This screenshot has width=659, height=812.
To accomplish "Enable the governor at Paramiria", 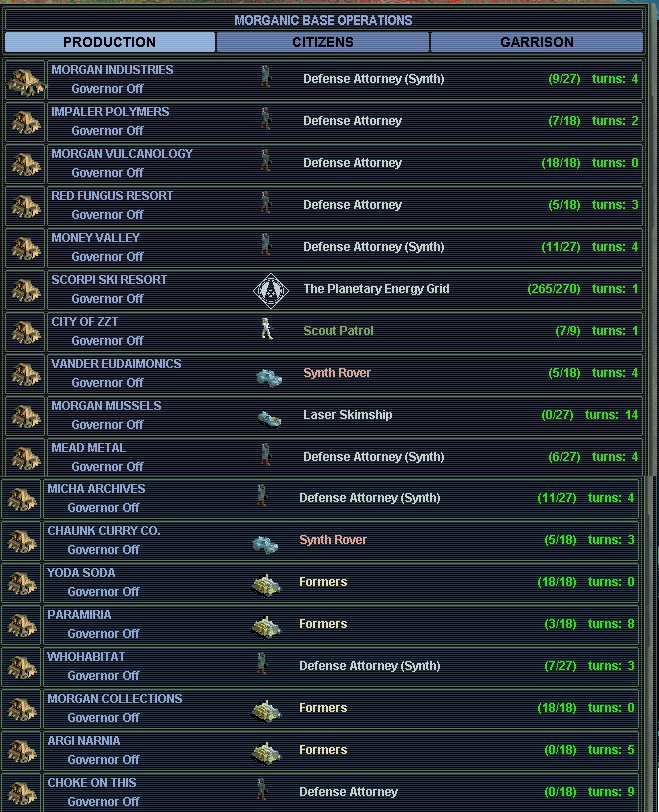I will pyautogui.click(x=103, y=634).
